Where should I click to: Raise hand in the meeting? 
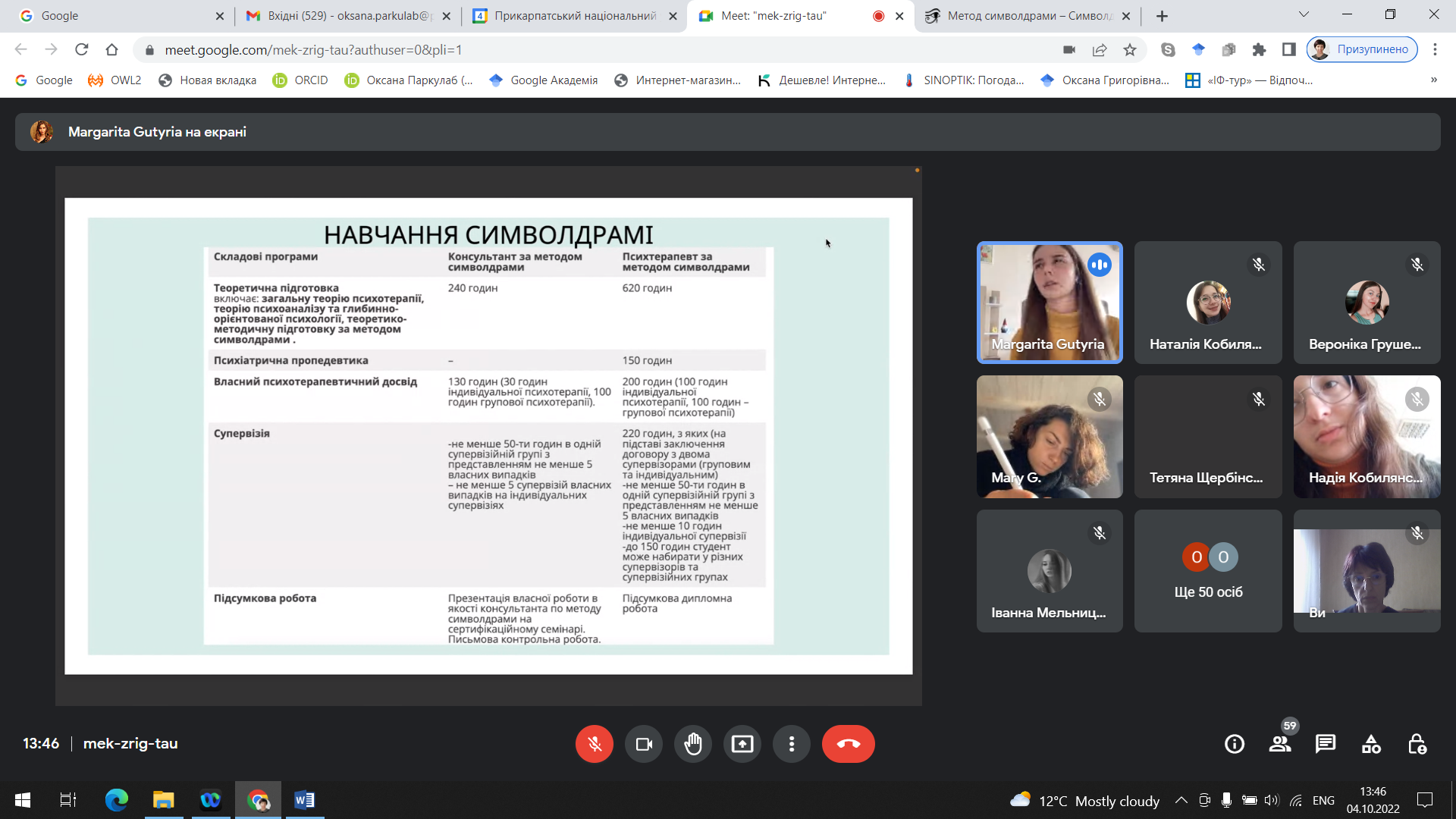[693, 744]
